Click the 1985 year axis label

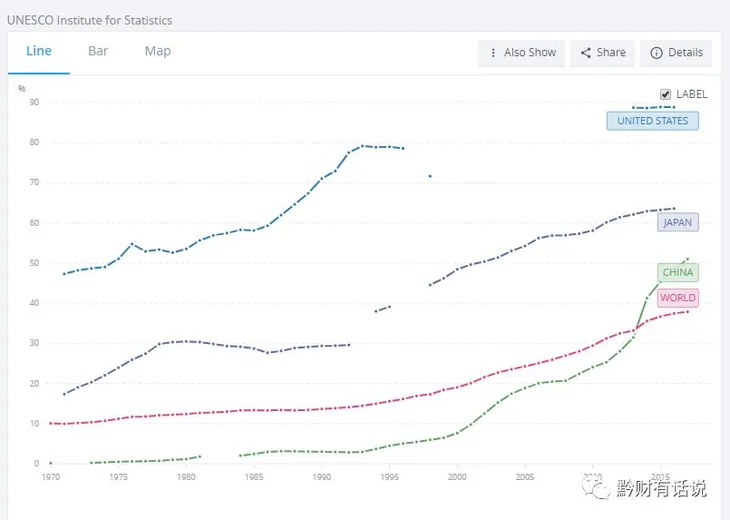254,477
